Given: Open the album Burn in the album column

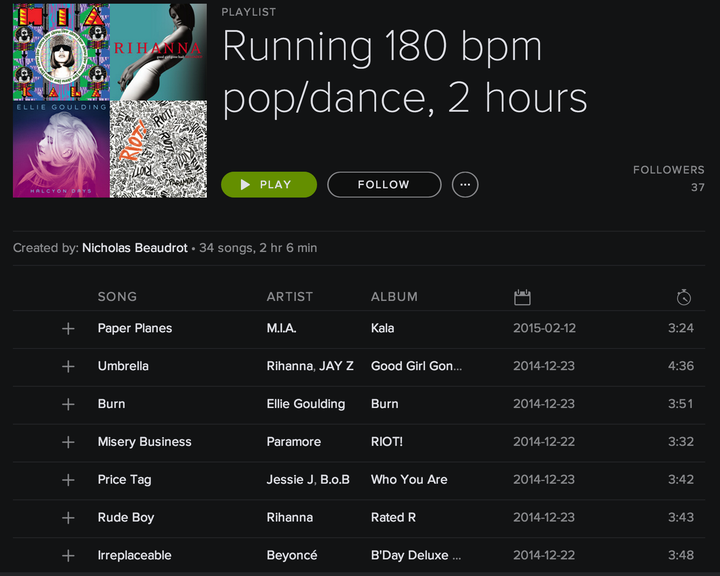Looking at the screenshot, I should point(385,404).
